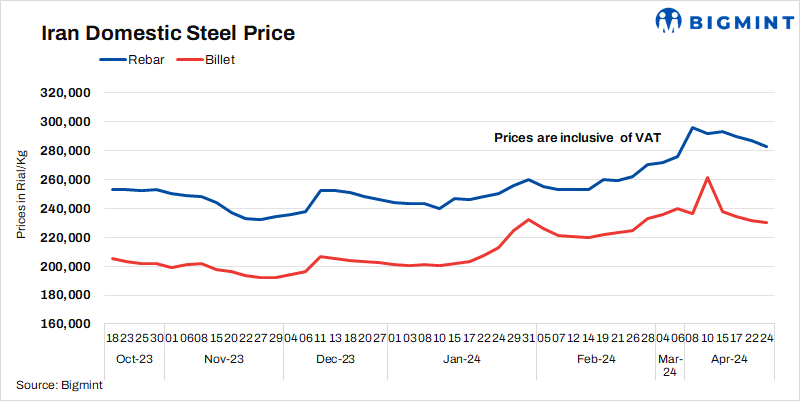Select the chart title Iran Domestic Steel Price
The image size is (800, 401).
(167, 33)
